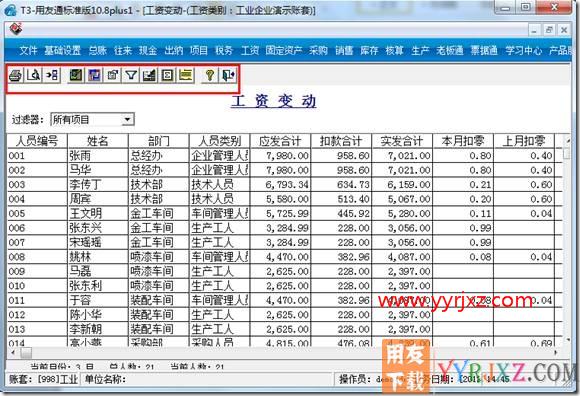
Task: Select the name cell 姚林
Action: click(98, 257)
